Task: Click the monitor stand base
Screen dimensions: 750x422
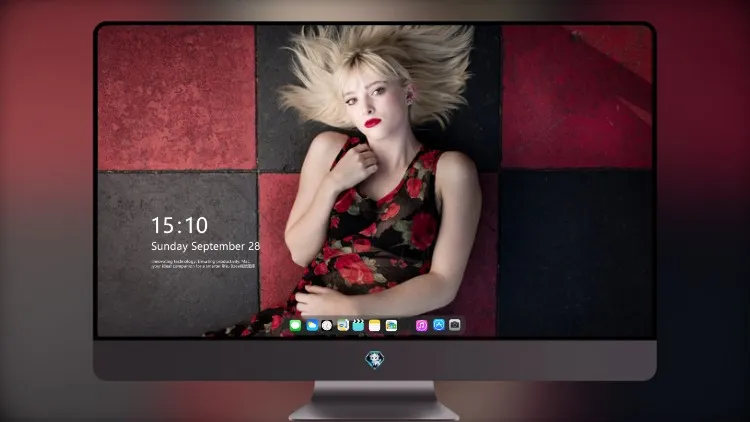Action: point(374,402)
